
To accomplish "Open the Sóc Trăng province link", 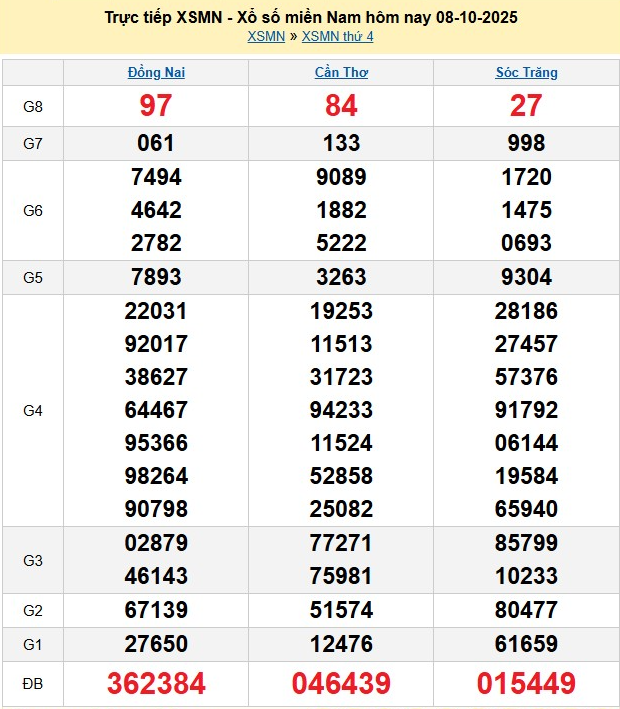I will 526,72.
